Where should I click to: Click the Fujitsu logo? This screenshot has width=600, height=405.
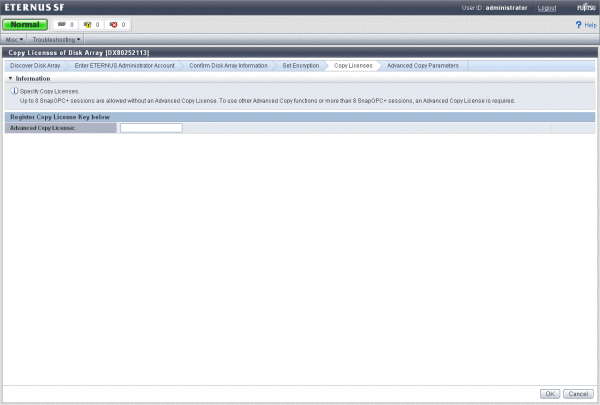pos(586,7)
